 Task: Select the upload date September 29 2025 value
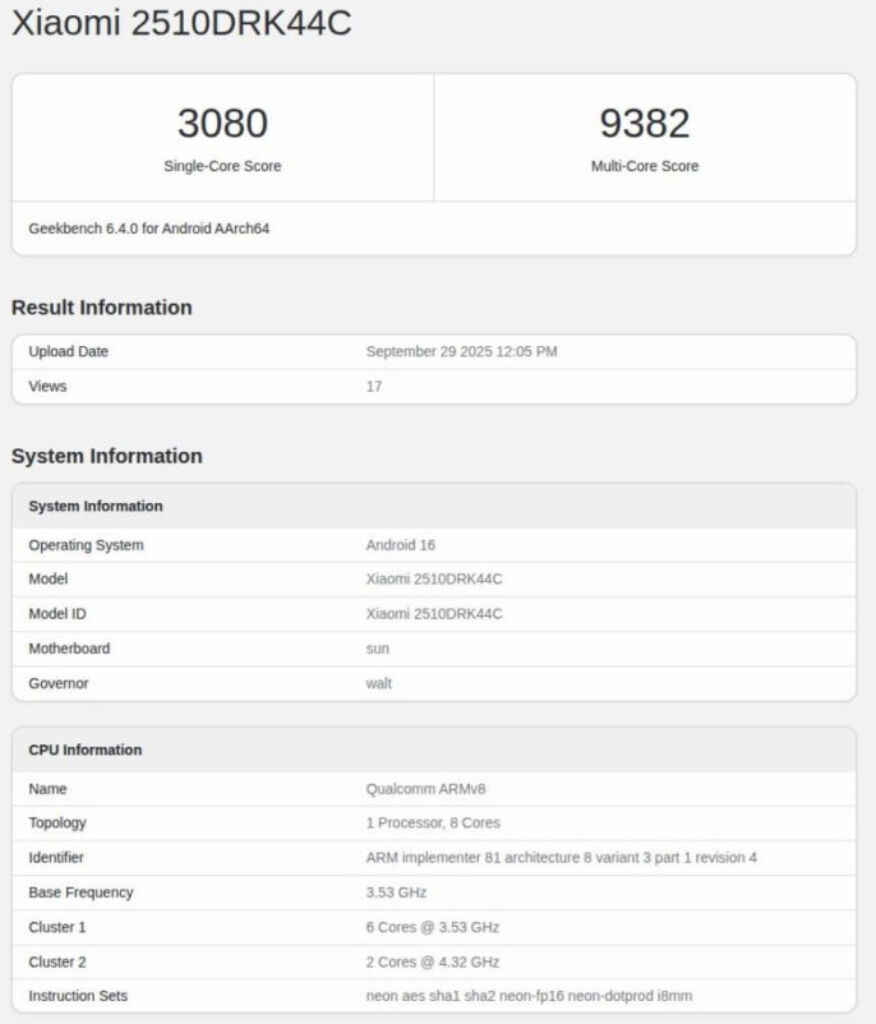coord(461,352)
